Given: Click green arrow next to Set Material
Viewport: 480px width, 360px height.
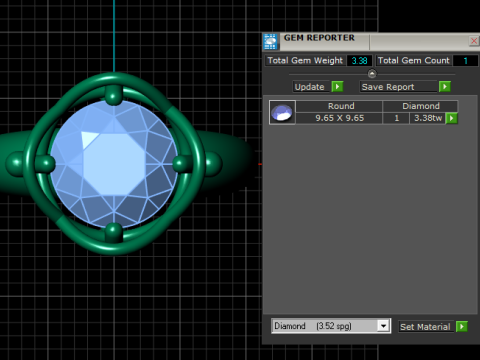Looking at the screenshot, I should point(462,326).
